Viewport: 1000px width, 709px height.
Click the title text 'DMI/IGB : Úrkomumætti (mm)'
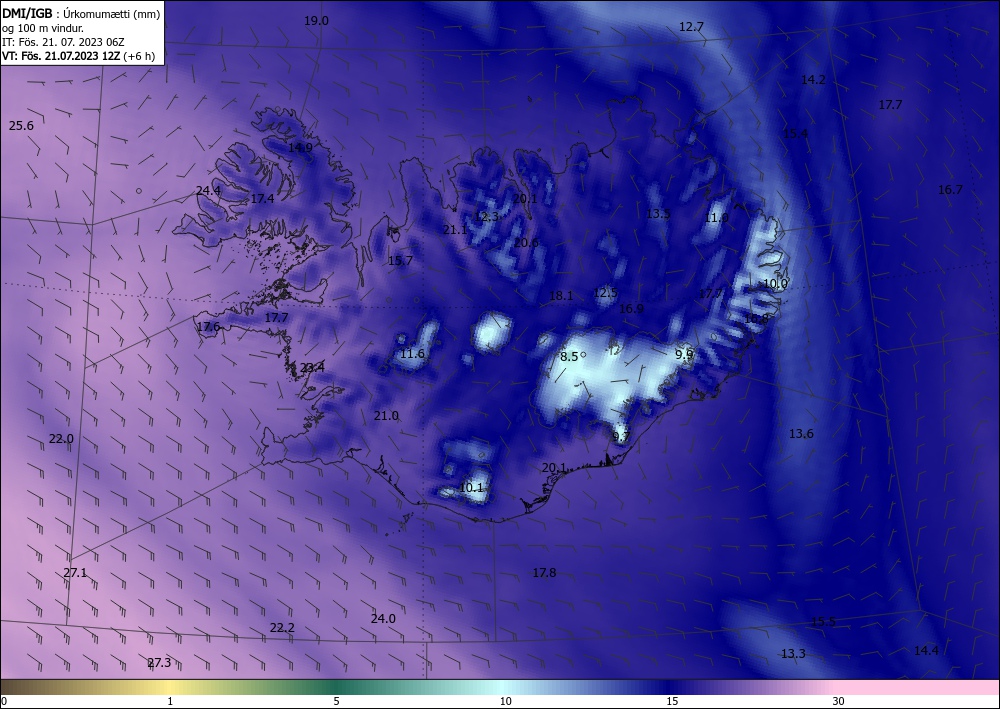coord(81,13)
